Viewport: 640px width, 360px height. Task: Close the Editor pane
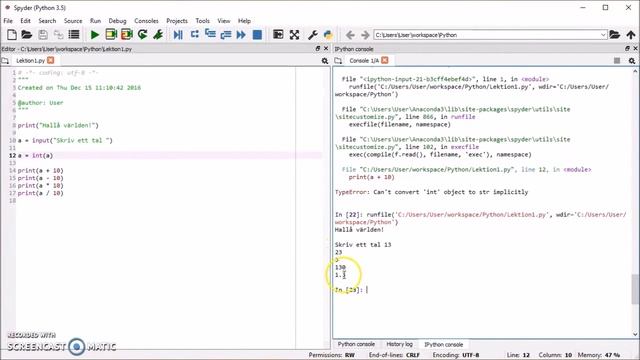pyautogui.click(x=326, y=49)
